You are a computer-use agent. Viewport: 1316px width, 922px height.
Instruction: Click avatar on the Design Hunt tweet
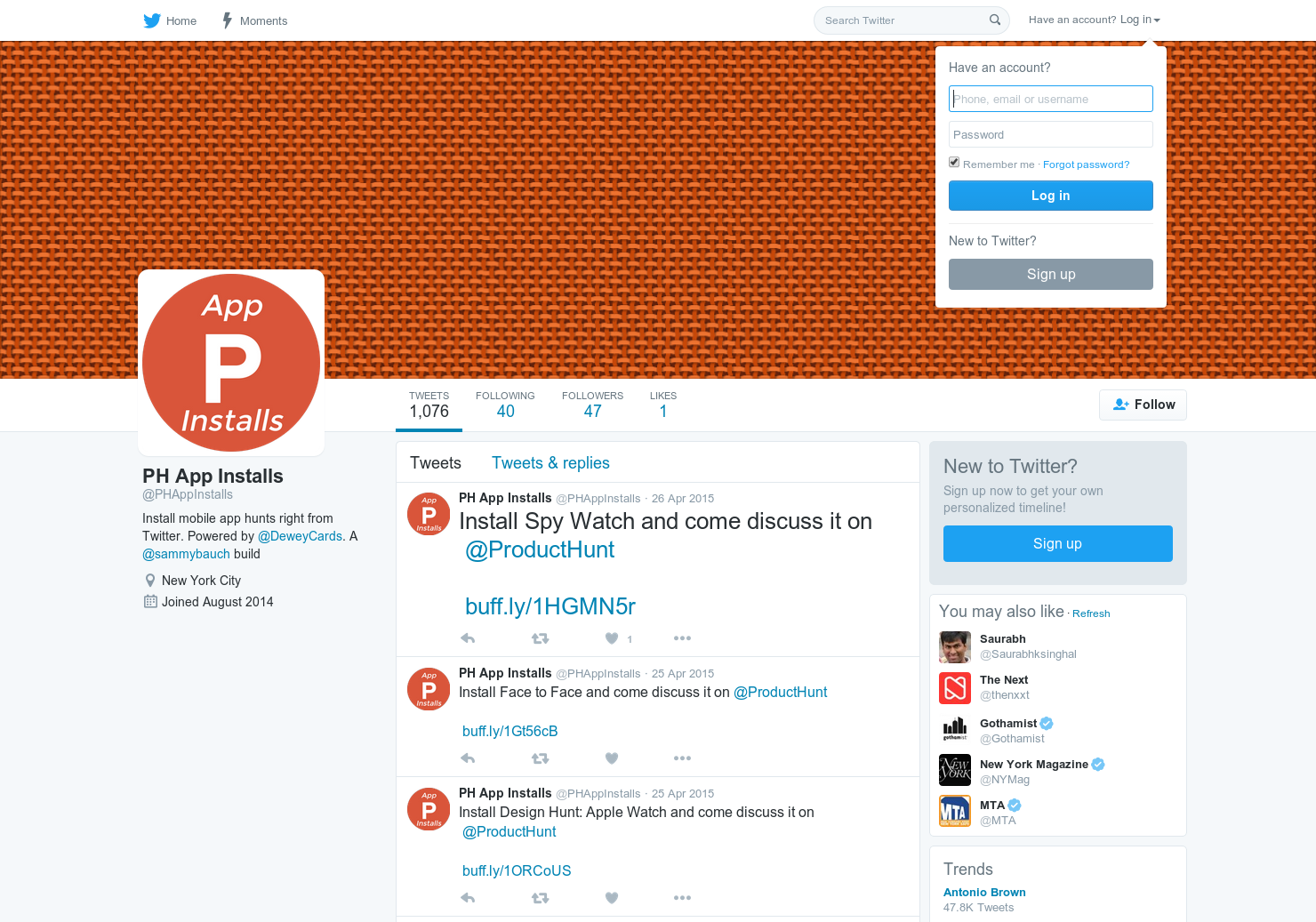coord(429,809)
